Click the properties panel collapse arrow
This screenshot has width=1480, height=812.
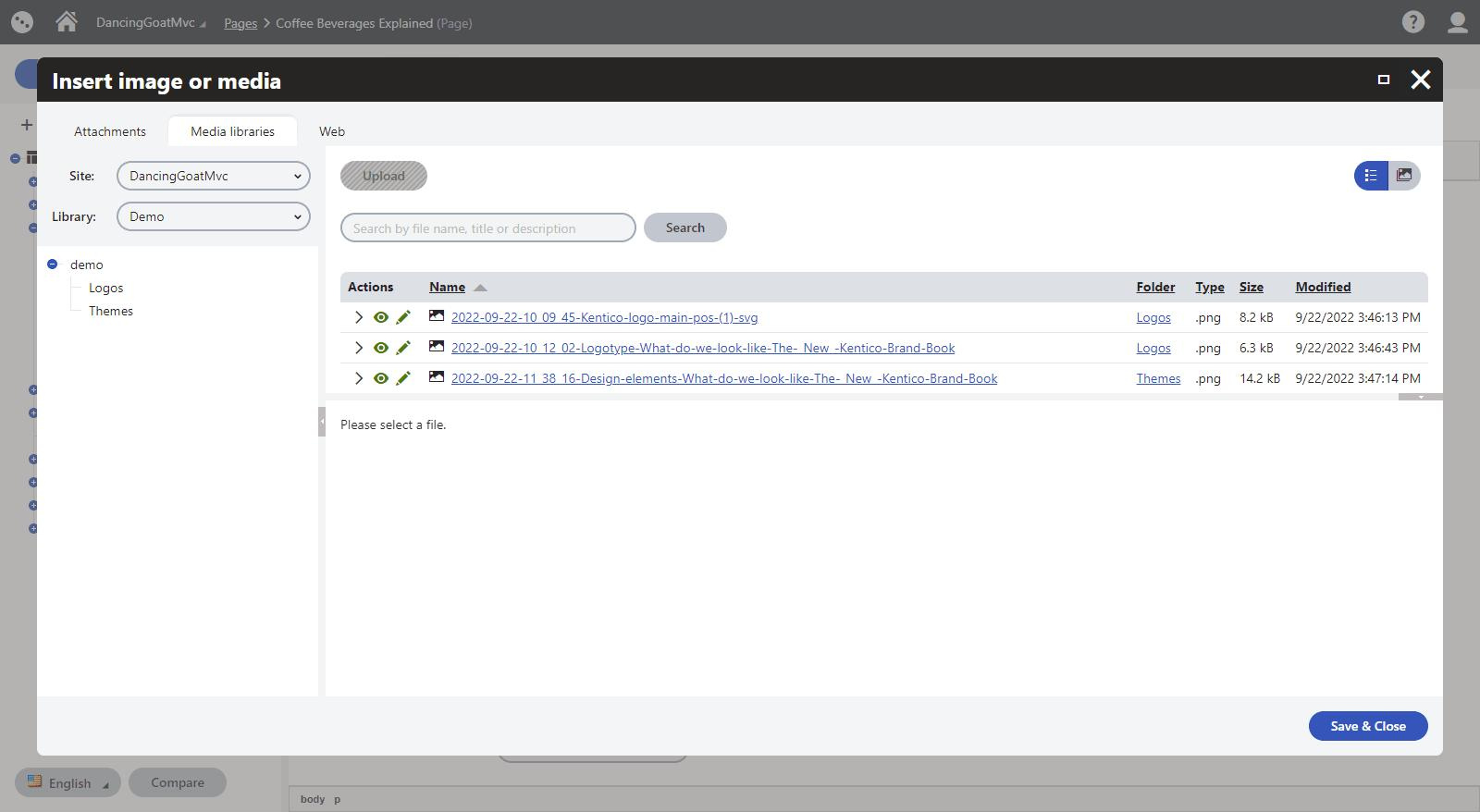(1421, 397)
